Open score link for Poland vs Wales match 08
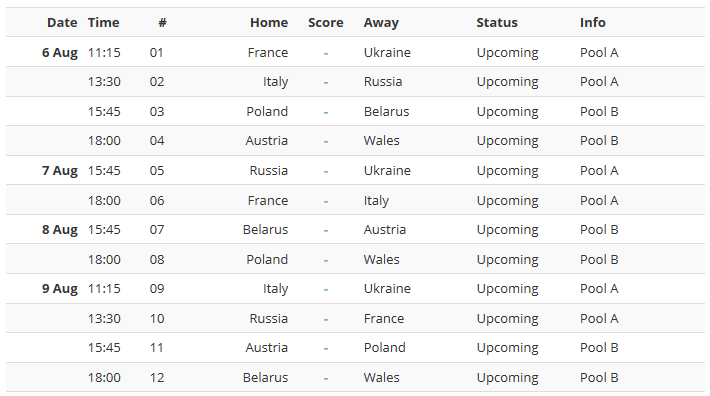The height and width of the screenshot is (396, 710). coord(326,260)
